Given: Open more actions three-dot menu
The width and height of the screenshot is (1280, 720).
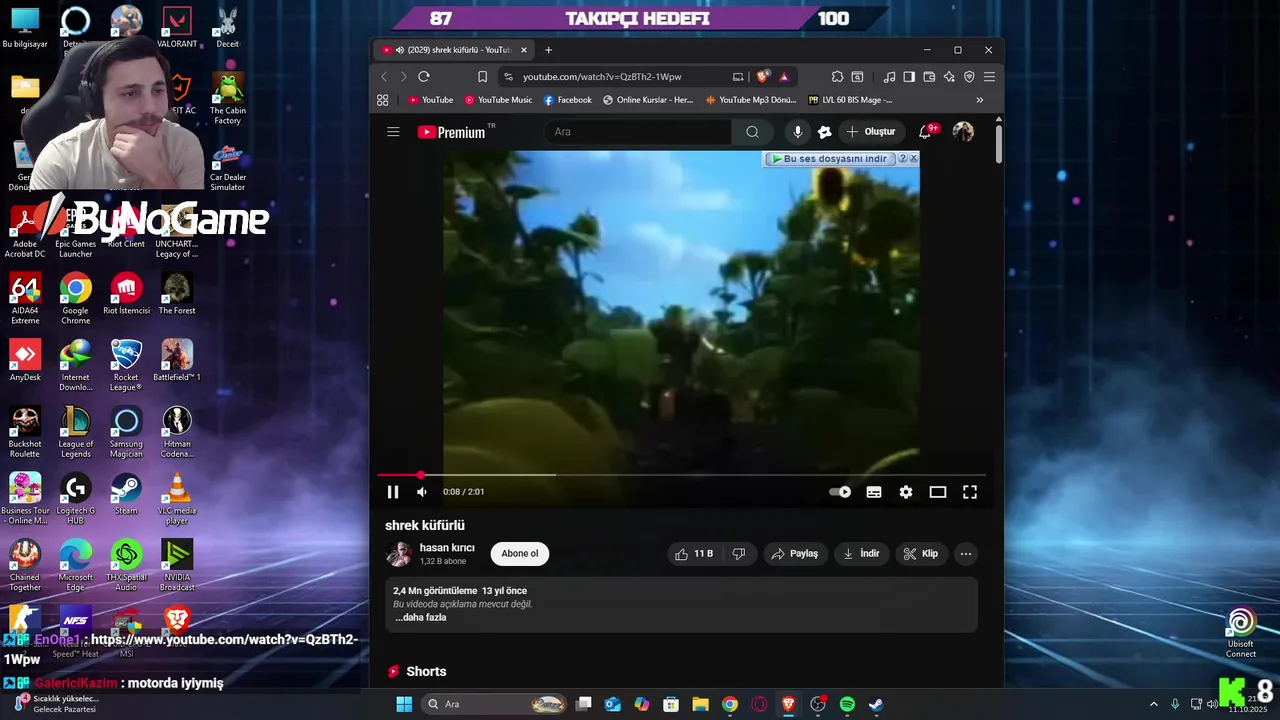Looking at the screenshot, I should click(x=966, y=554).
